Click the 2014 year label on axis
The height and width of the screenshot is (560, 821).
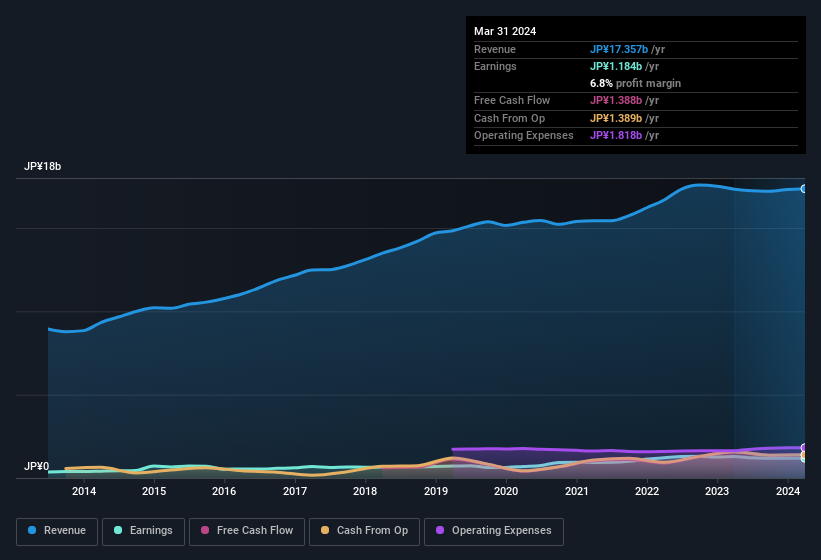(84, 491)
